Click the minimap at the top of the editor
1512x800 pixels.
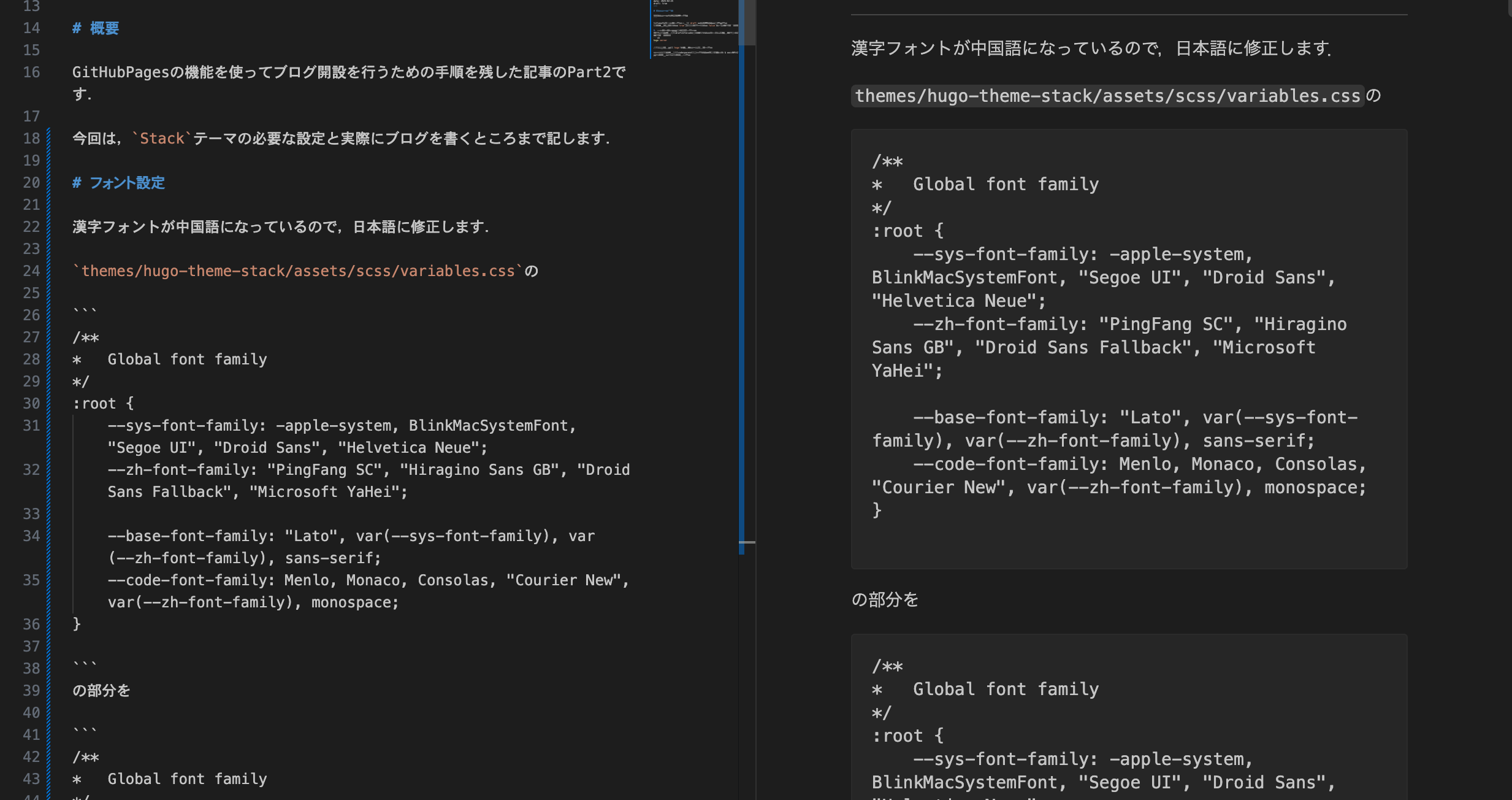(693, 28)
